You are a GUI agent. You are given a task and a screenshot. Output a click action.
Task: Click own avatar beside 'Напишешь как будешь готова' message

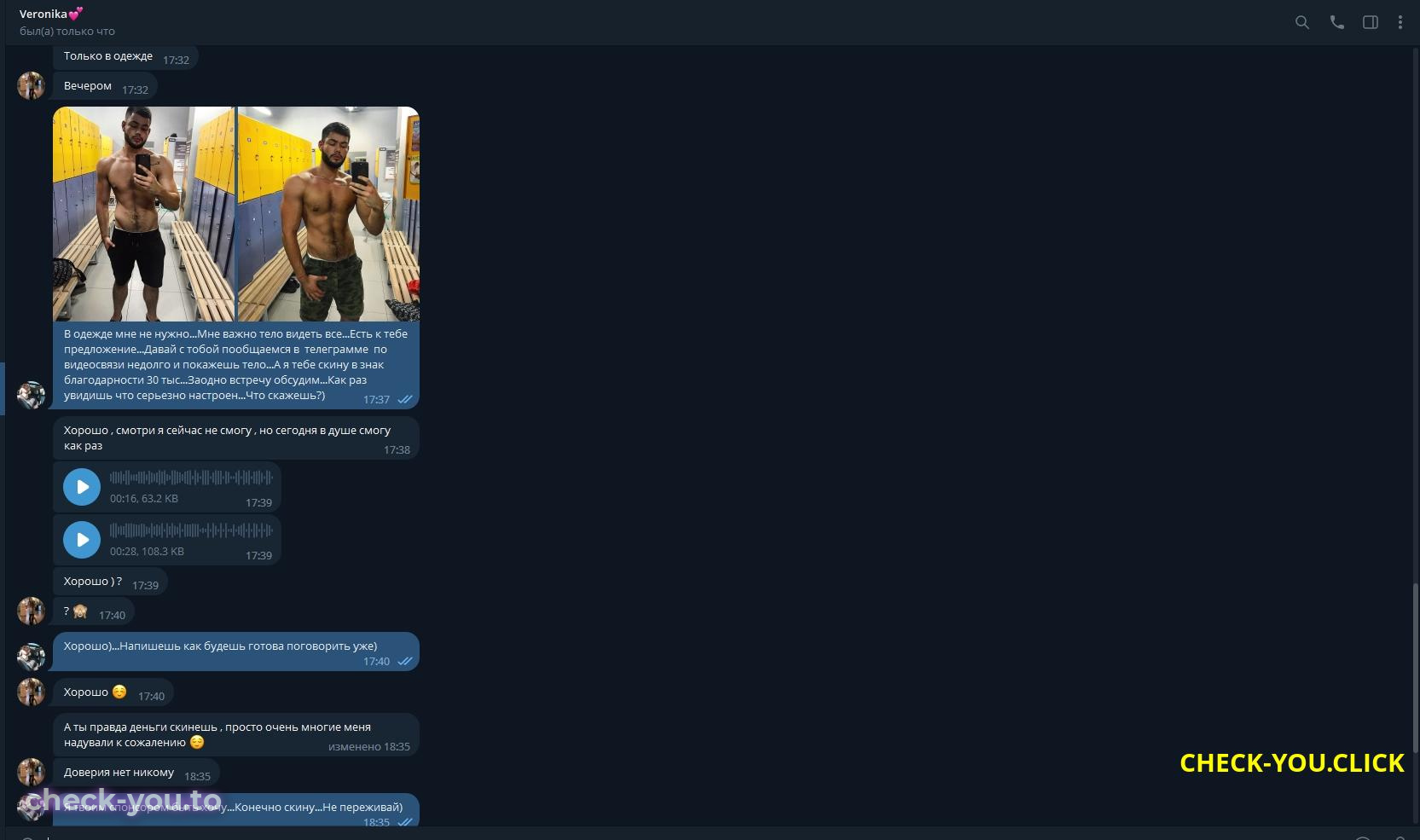31,657
